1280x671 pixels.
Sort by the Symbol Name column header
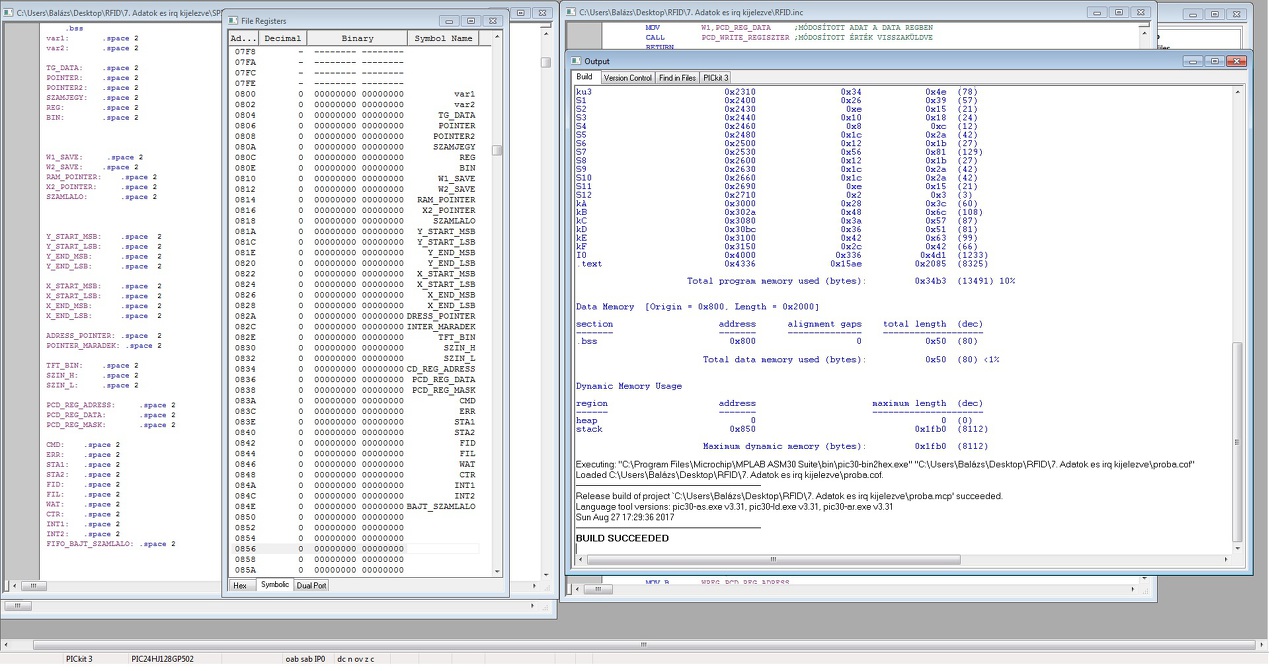pos(443,38)
